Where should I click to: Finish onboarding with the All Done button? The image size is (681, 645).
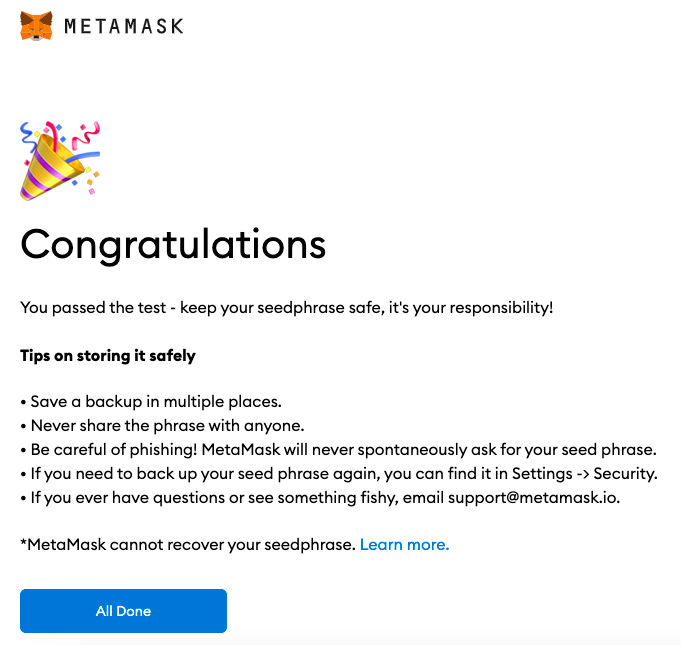pyautogui.click(x=123, y=611)
